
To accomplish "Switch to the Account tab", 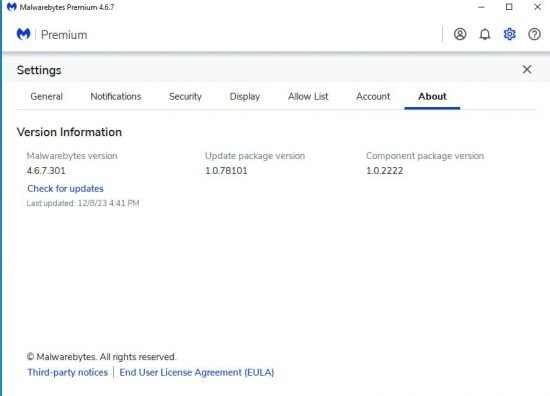I will point(373,96).
